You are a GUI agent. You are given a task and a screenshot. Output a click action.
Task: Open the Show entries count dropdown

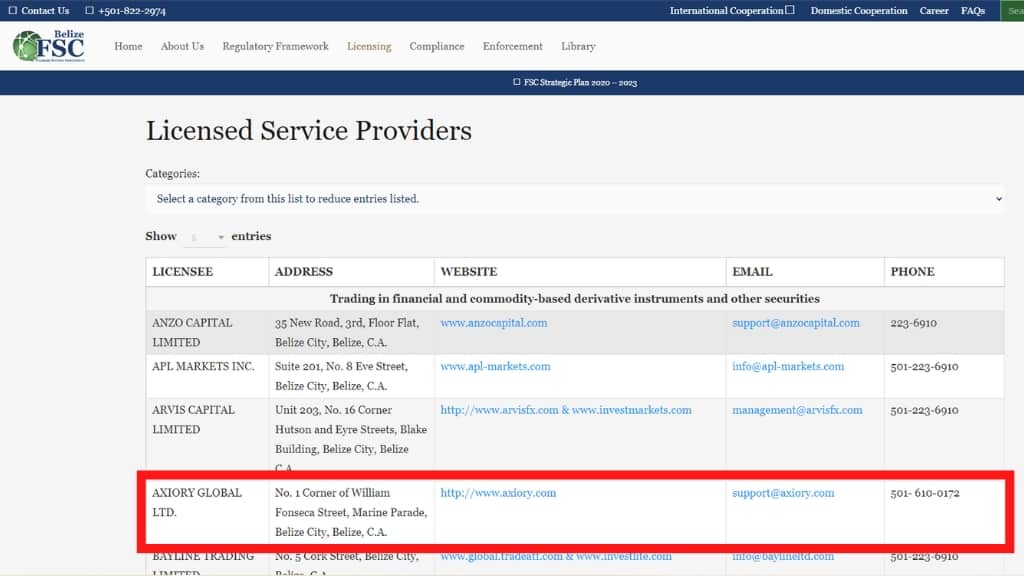204,236
